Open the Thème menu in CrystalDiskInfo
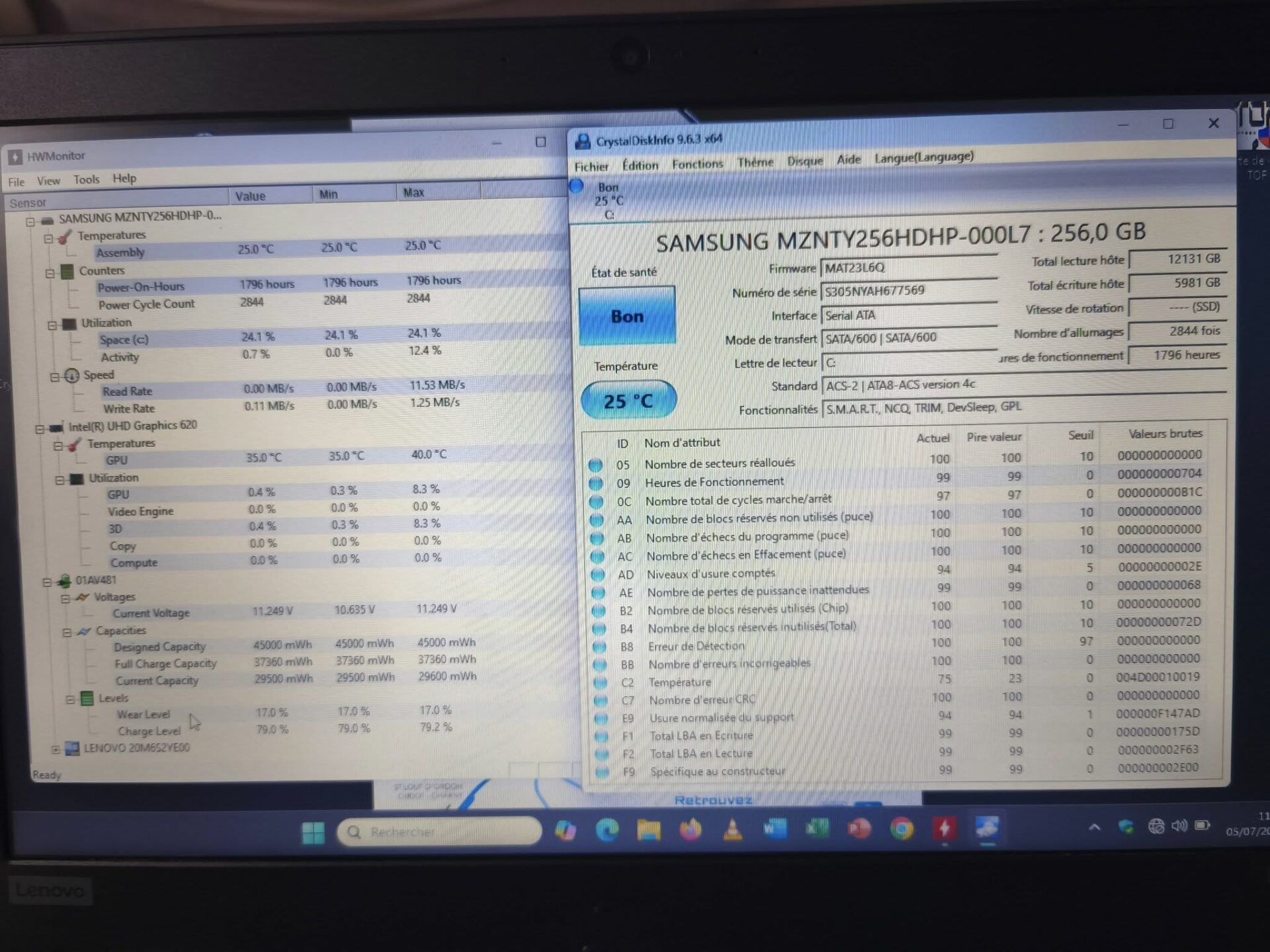This screenshot has width=1270, height=952. tap(755, 162)
